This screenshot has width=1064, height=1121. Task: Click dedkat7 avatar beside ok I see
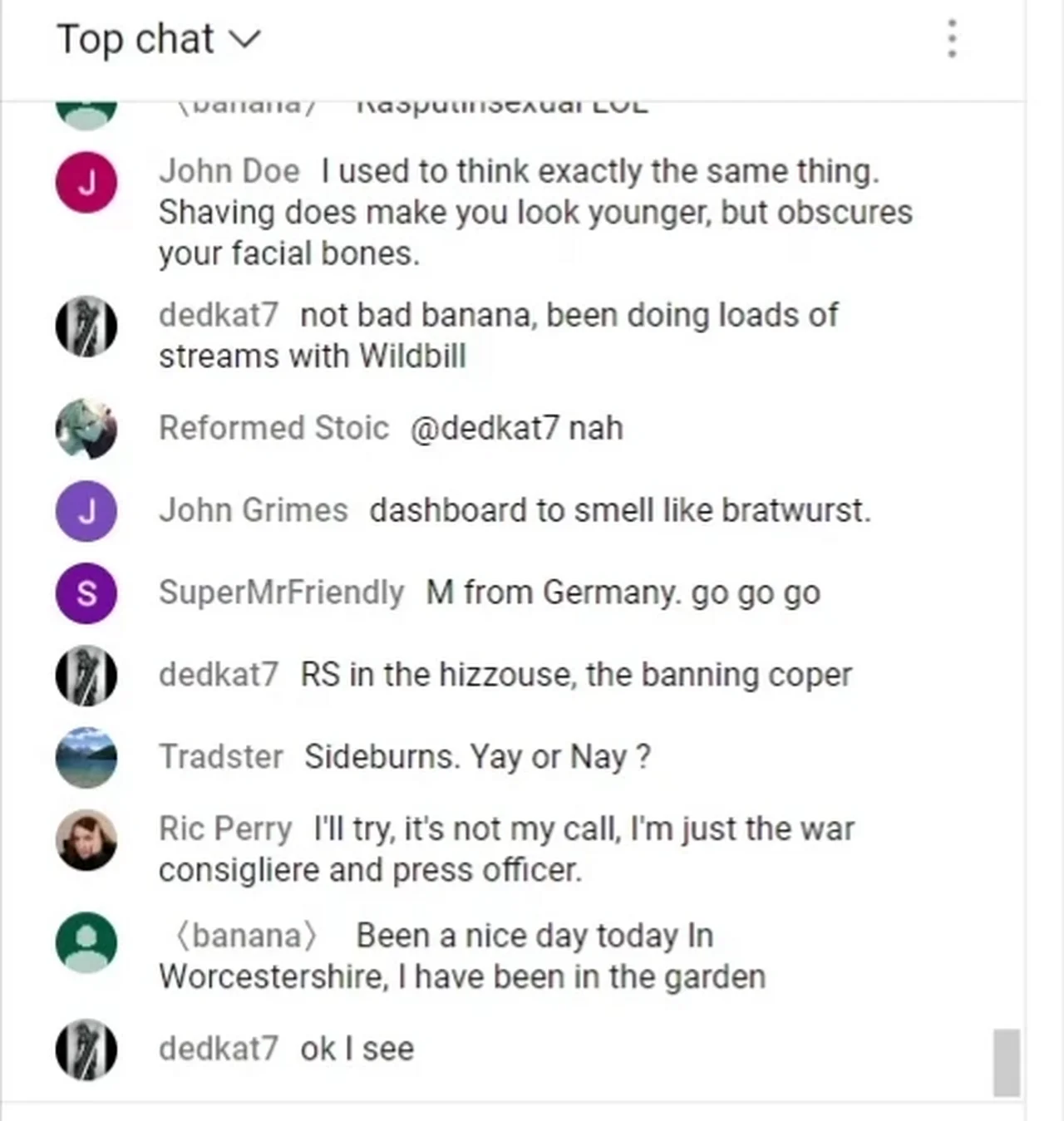[x=86, y=1050]
